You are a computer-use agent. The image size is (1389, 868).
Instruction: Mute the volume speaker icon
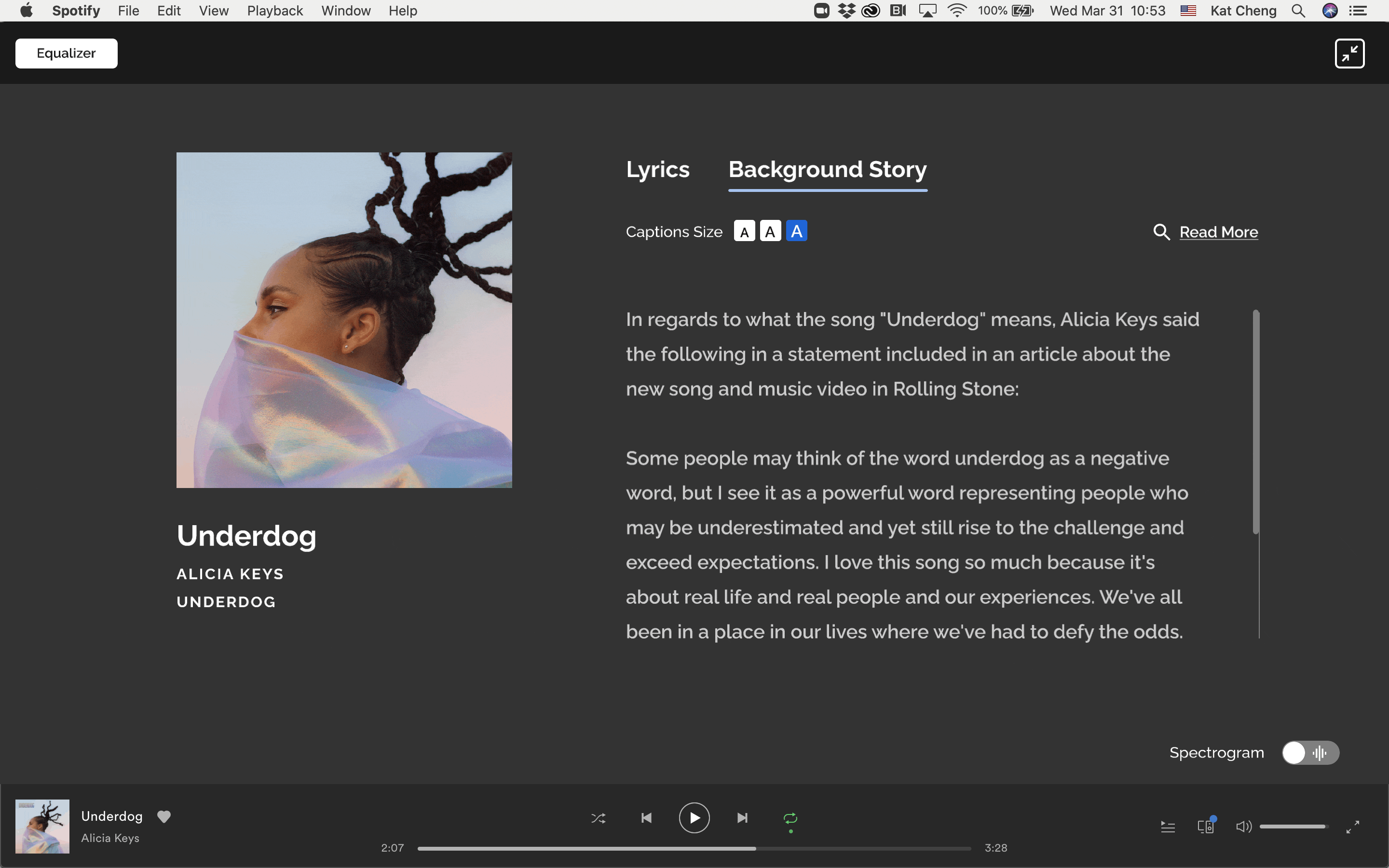click(1243, 827)
